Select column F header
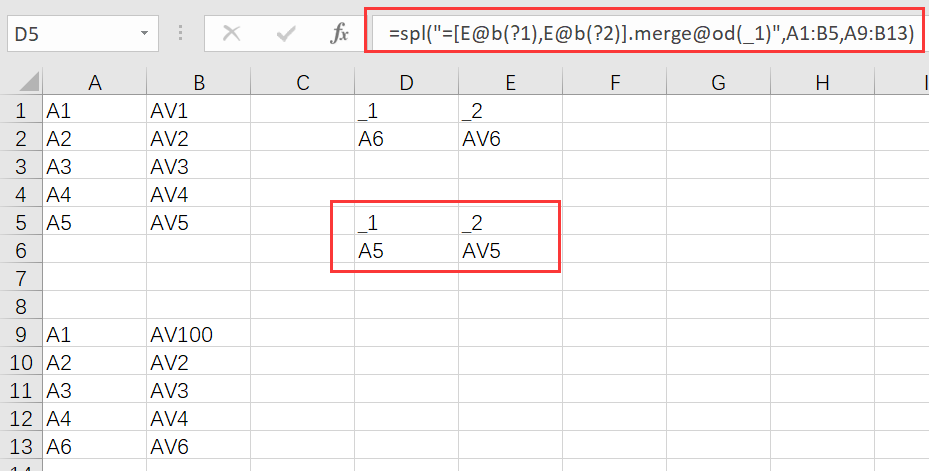Viewport: 929px width, 471px height. 614,84
